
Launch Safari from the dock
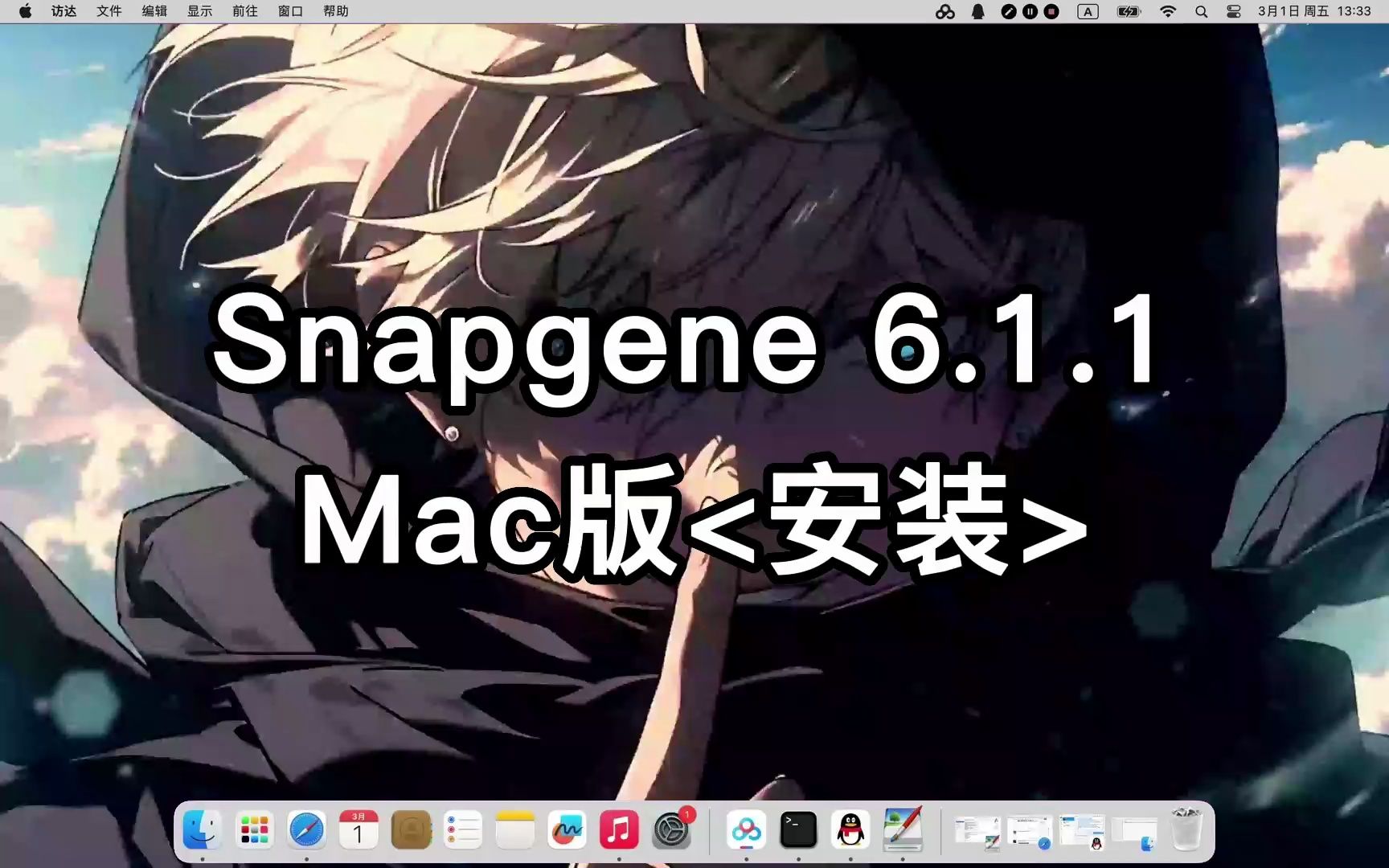coord(306,830)
